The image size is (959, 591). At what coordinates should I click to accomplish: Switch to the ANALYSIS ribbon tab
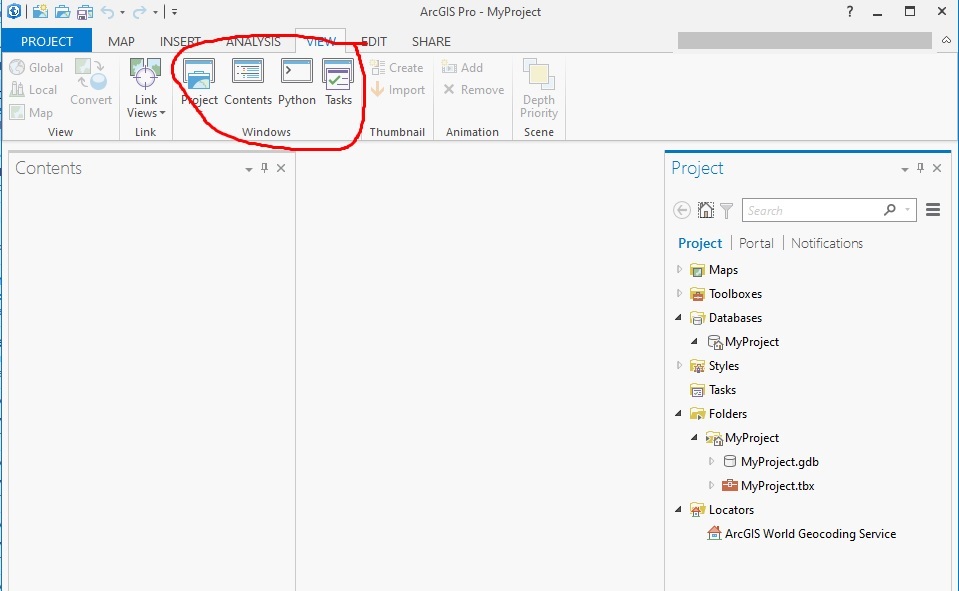click(253, 41)
